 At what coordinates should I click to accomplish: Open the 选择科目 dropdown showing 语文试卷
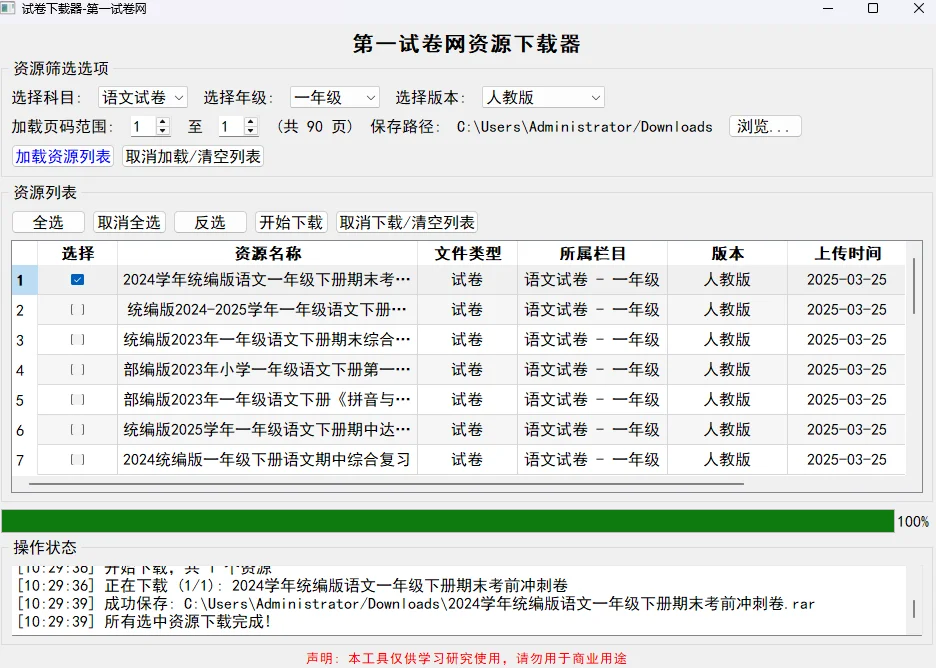pos(143,97)
